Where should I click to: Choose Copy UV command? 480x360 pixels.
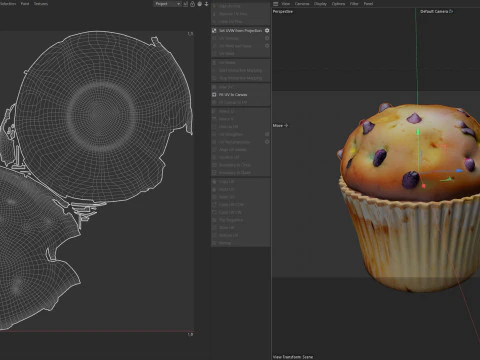(227, 181)
